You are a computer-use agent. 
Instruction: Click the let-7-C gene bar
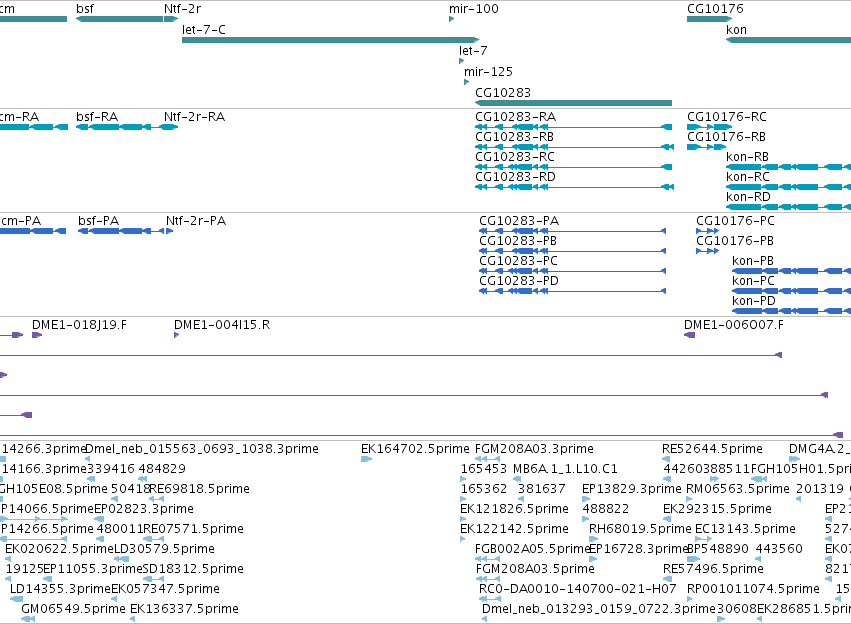[x=330, y=40]
